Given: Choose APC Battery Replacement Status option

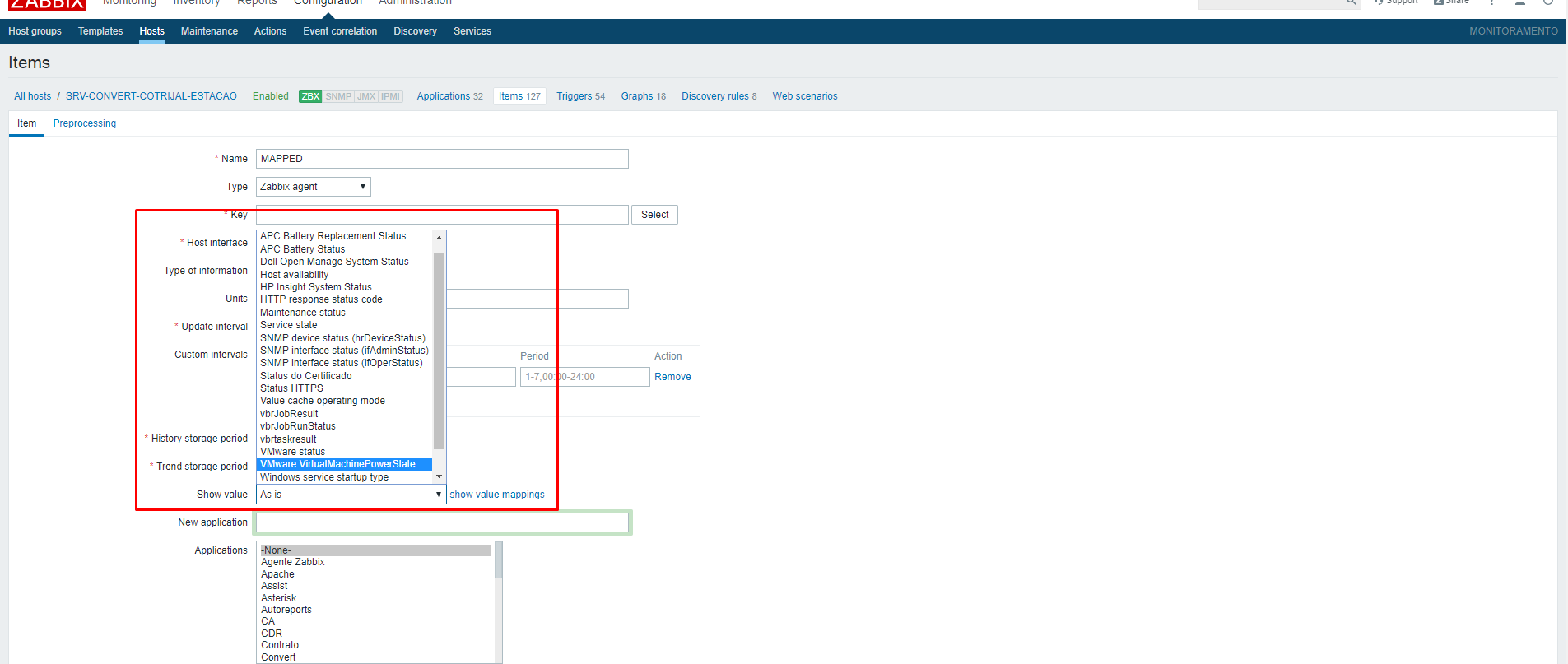Looking at the screenshot, I should pyautogui.click(x=345, y=236).
